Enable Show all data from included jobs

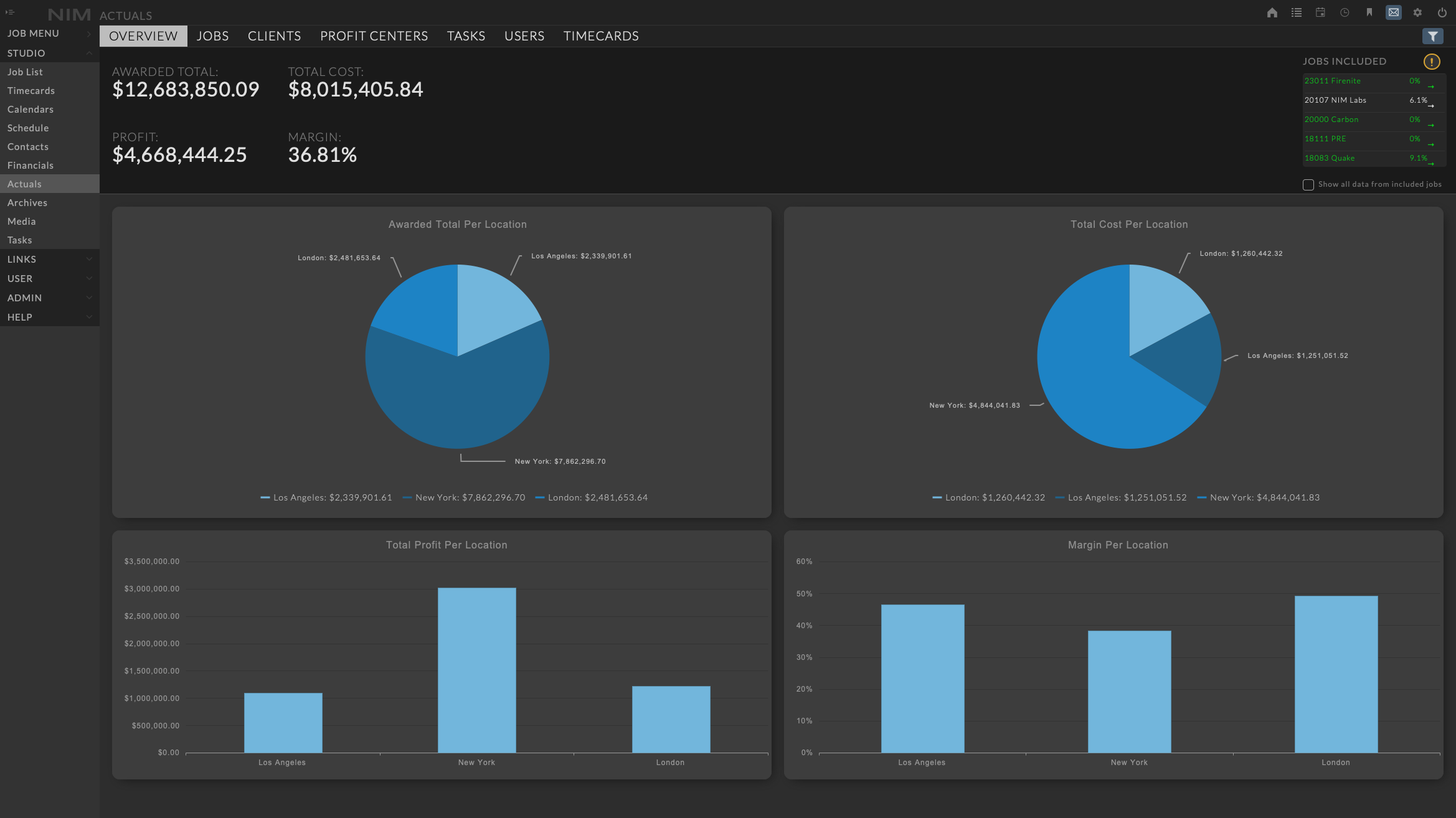(1308, 185)
